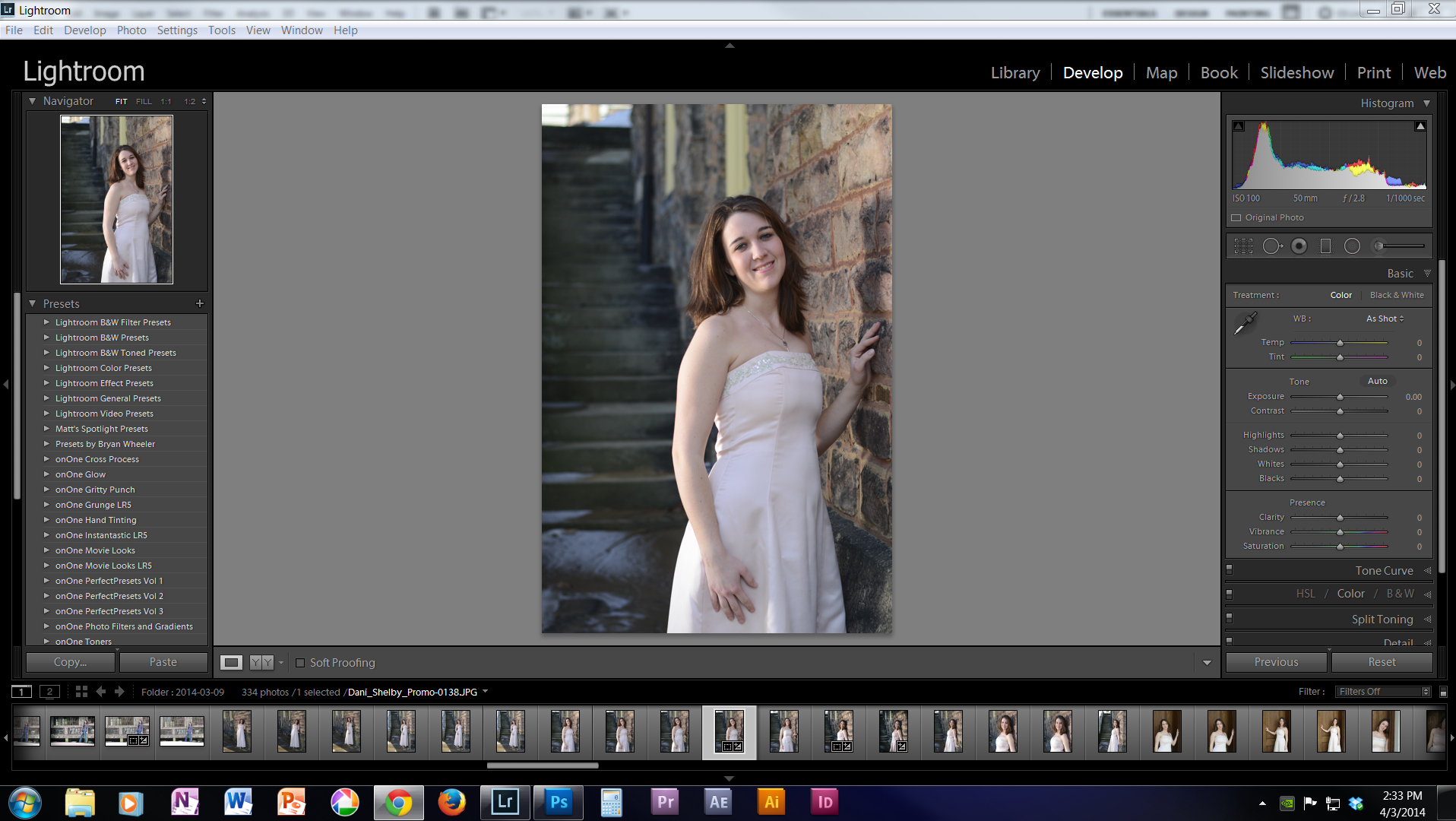
Task: Toggle the Tone Curve panel switch
Action: pos(1230,569)
